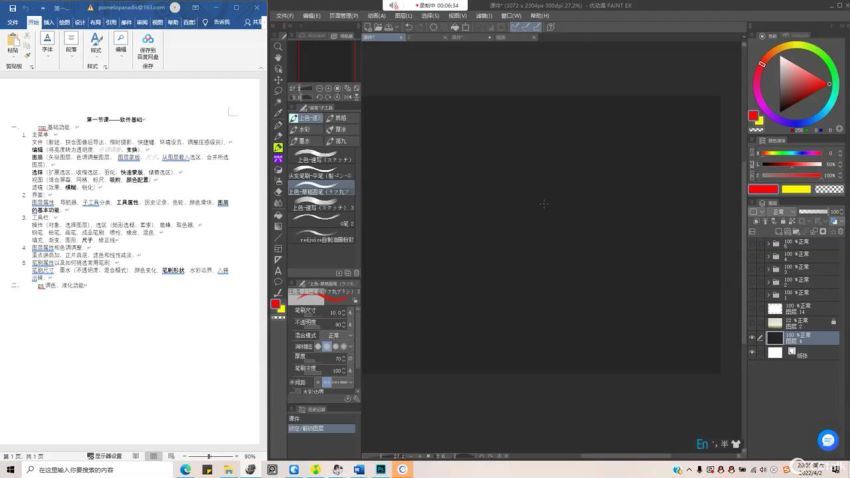This screenshot has width=850, height=478.
Task: Open 窗口(W) menu in PAINT
Action: [511, 16]
